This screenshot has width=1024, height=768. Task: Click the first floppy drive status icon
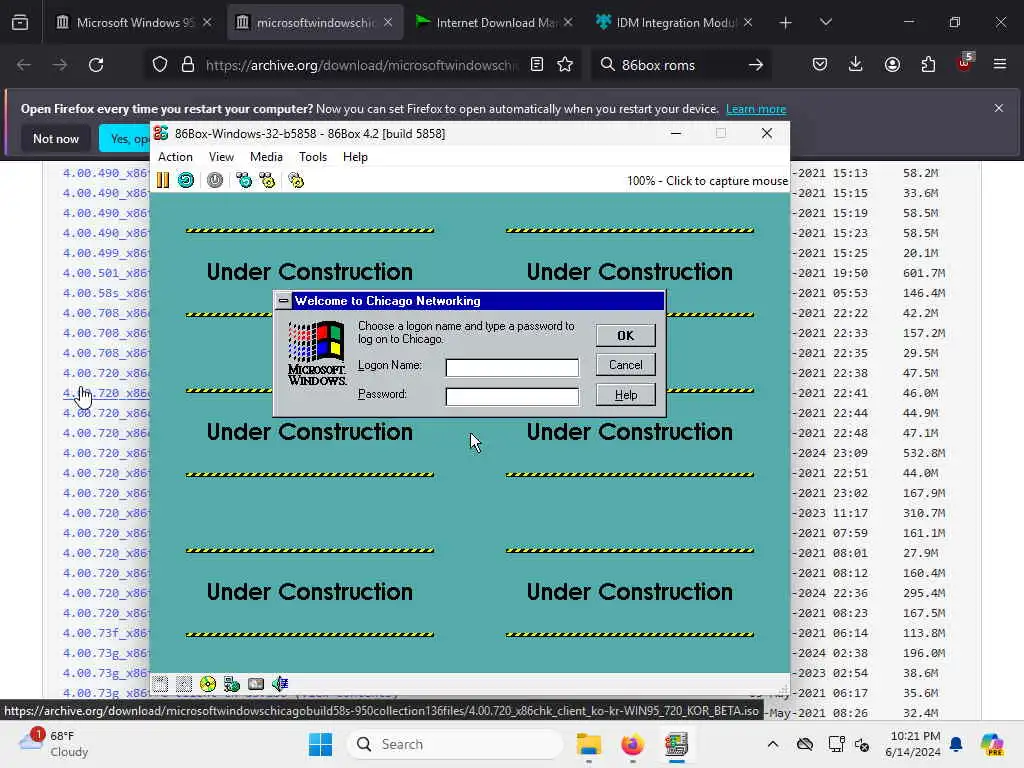click(x=160, y=684)
